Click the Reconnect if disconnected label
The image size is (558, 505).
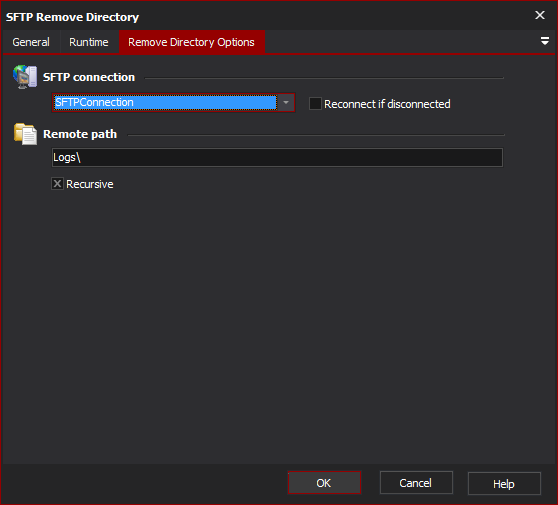tap(387, 104)
